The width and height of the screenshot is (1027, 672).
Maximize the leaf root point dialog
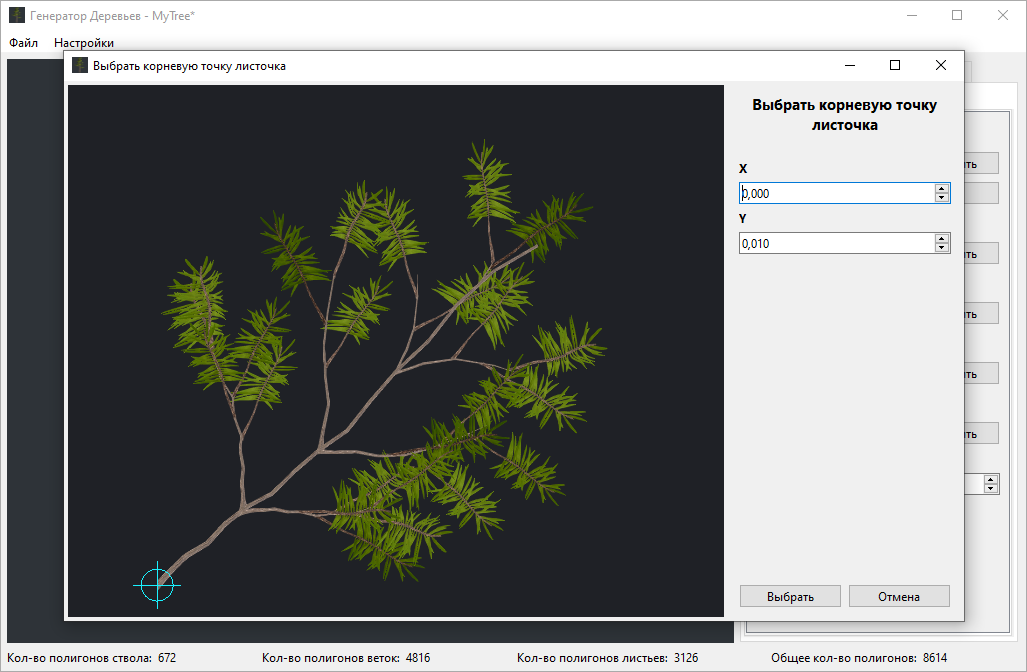point(895,65)
